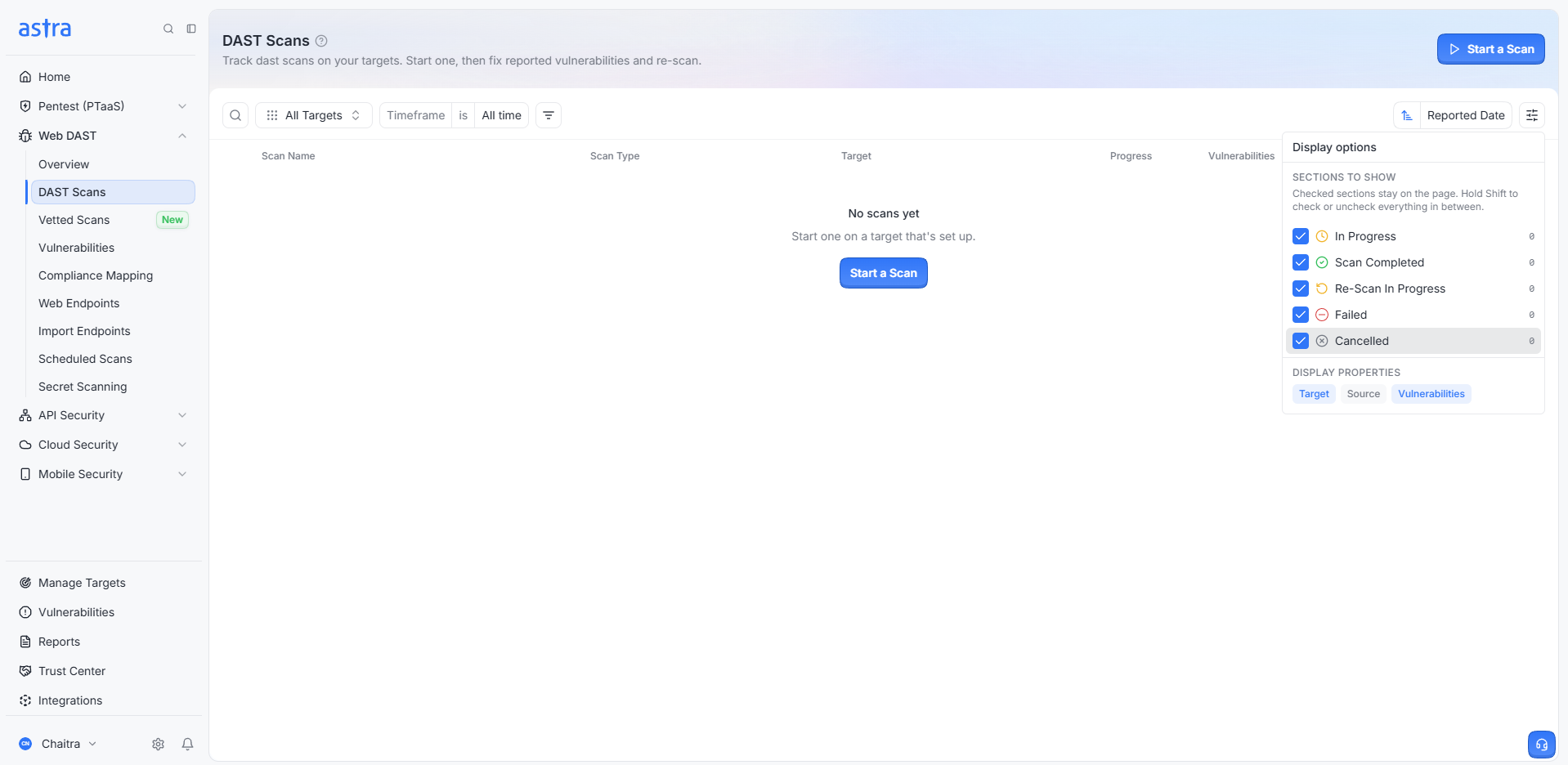Image resolution: width=1568 pixels, height=765 pixels.
Task: Open the scan search magnifier
Action: point(235,115)
